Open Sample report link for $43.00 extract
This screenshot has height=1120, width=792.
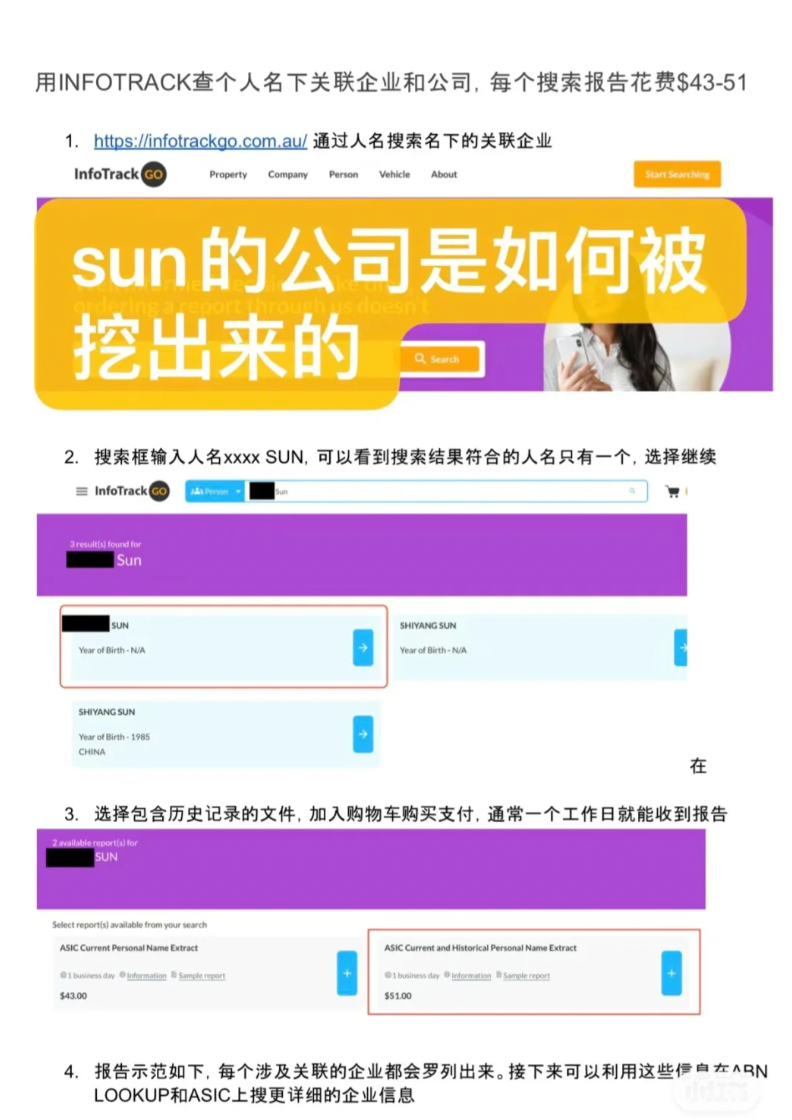pos(201,976)
